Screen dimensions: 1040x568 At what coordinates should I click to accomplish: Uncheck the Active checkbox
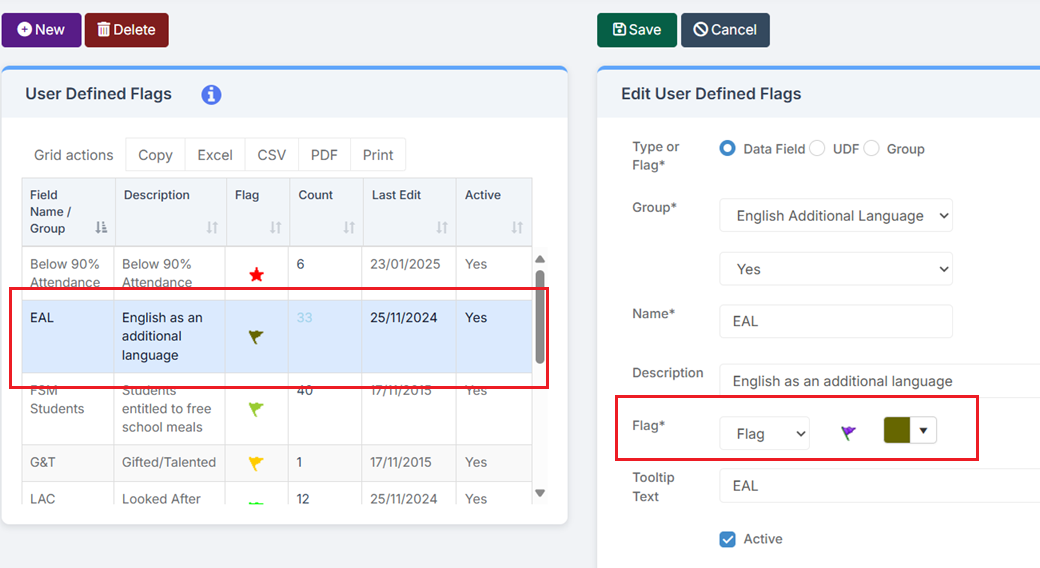point(727,540)
